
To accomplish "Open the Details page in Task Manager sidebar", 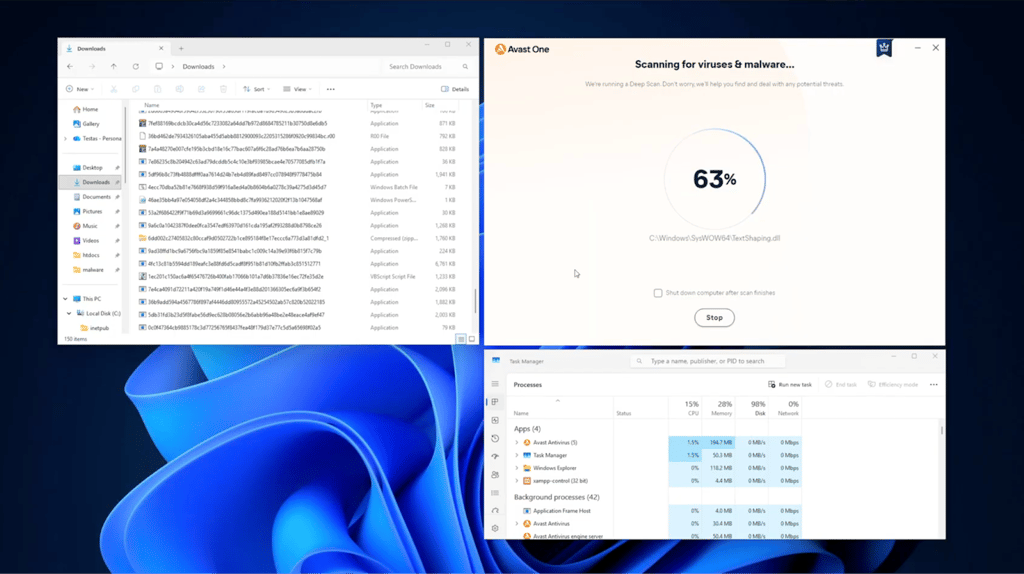I will pyautogui.click(x=495, y=493).
